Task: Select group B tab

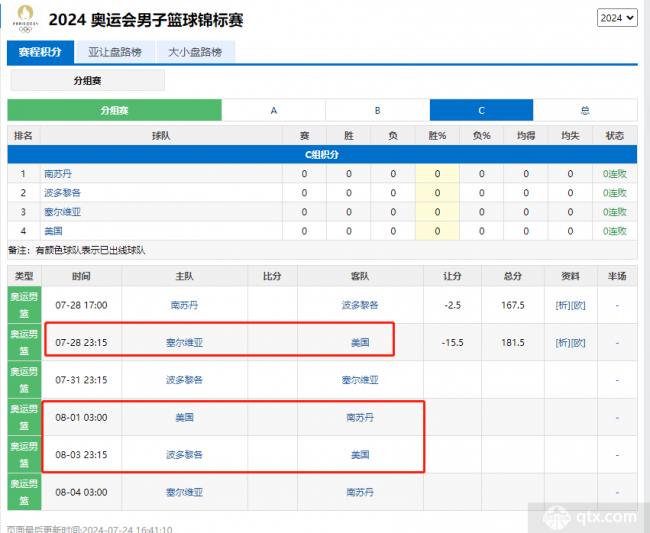Action: (378, 110)
